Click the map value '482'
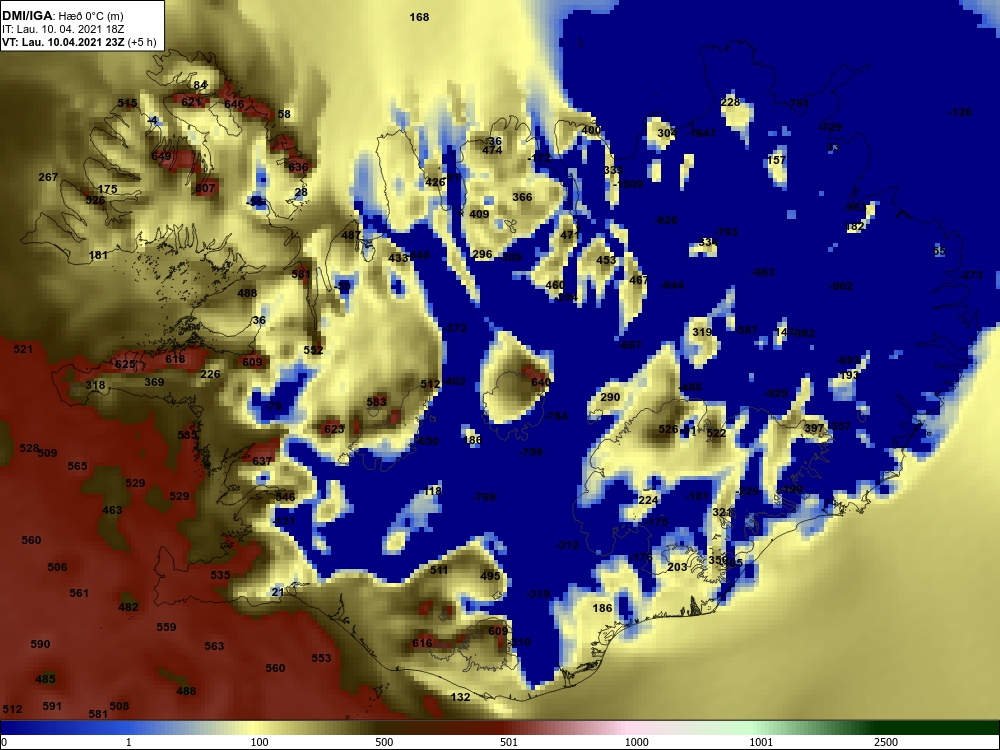The image size is (1000, 750). tap(128, 607)
